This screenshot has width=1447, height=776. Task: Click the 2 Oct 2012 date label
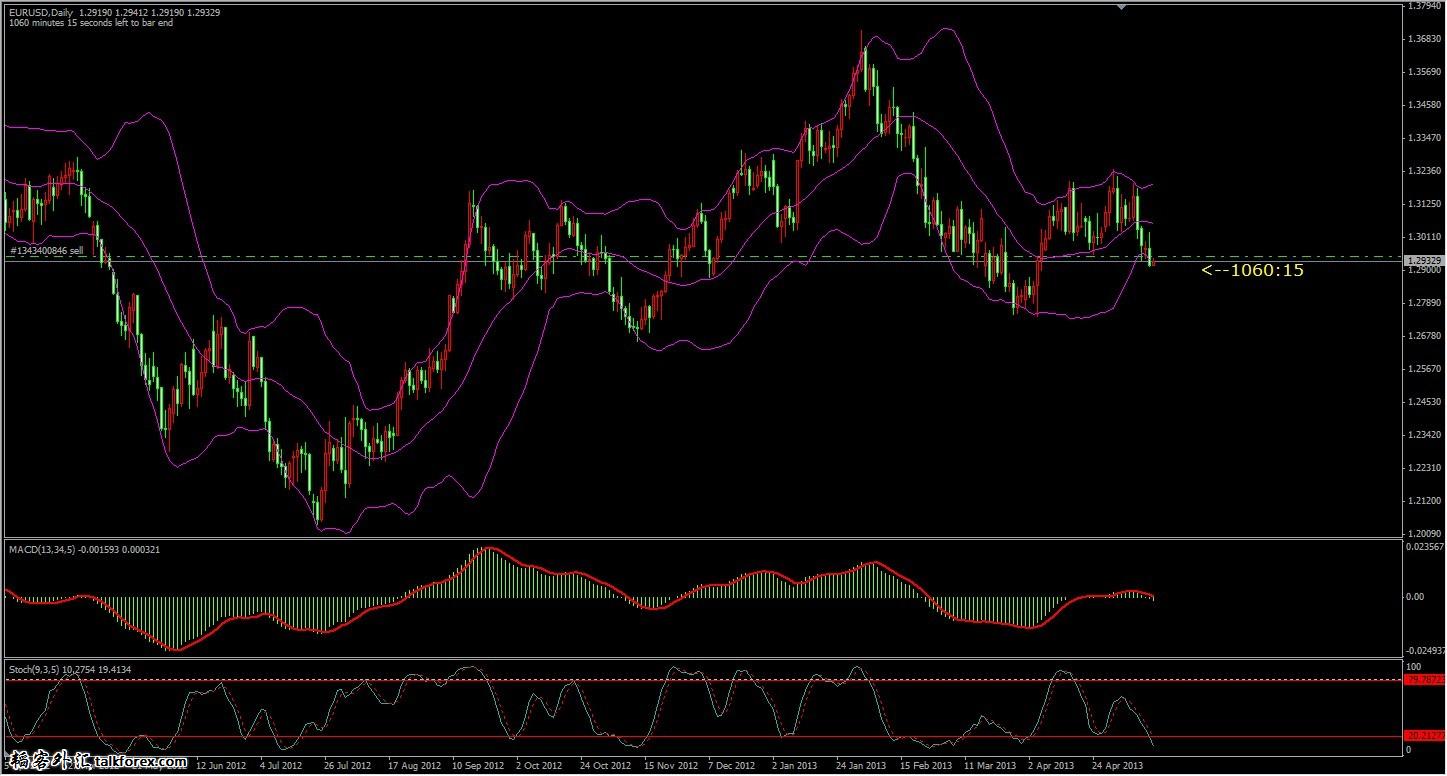(x=540, y=766)
